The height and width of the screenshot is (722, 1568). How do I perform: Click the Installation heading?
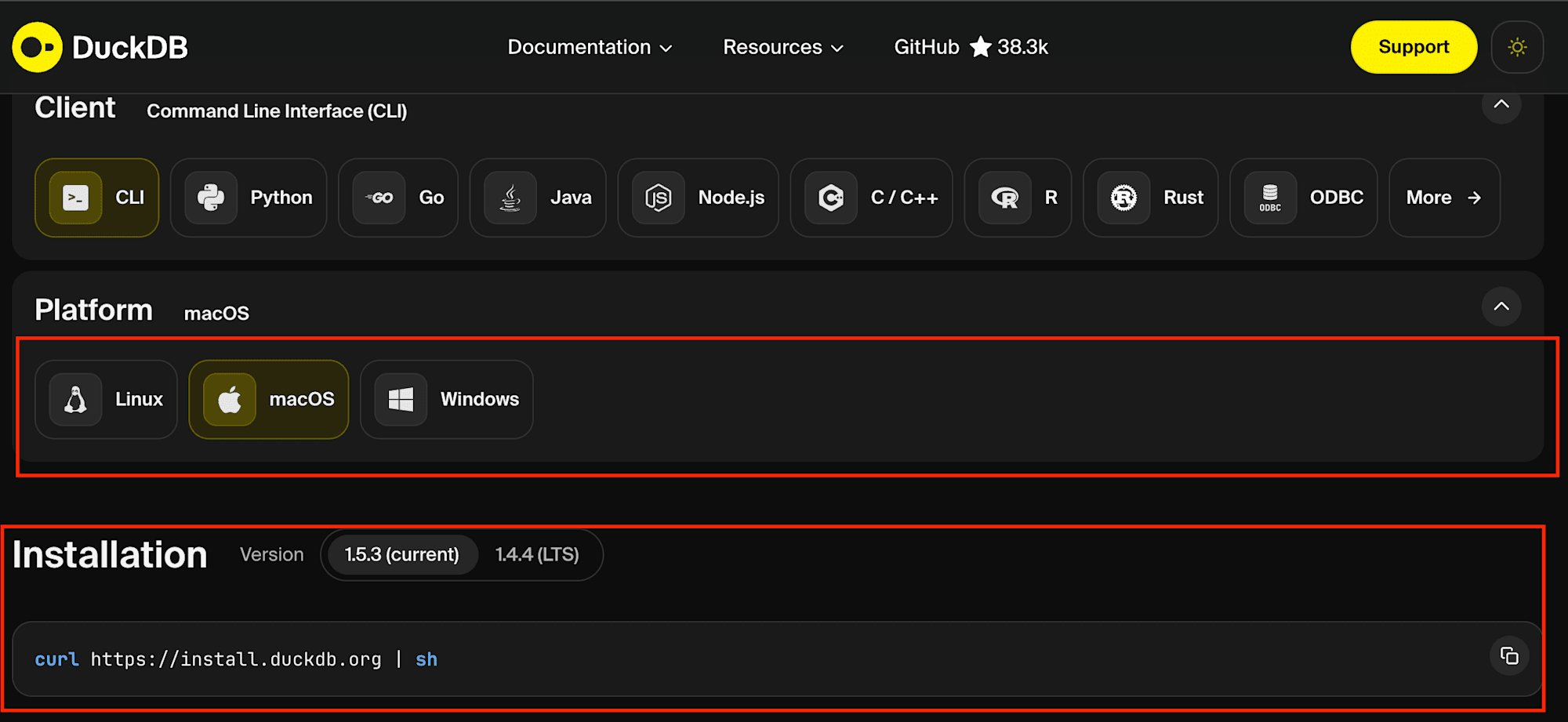(110, 555)
